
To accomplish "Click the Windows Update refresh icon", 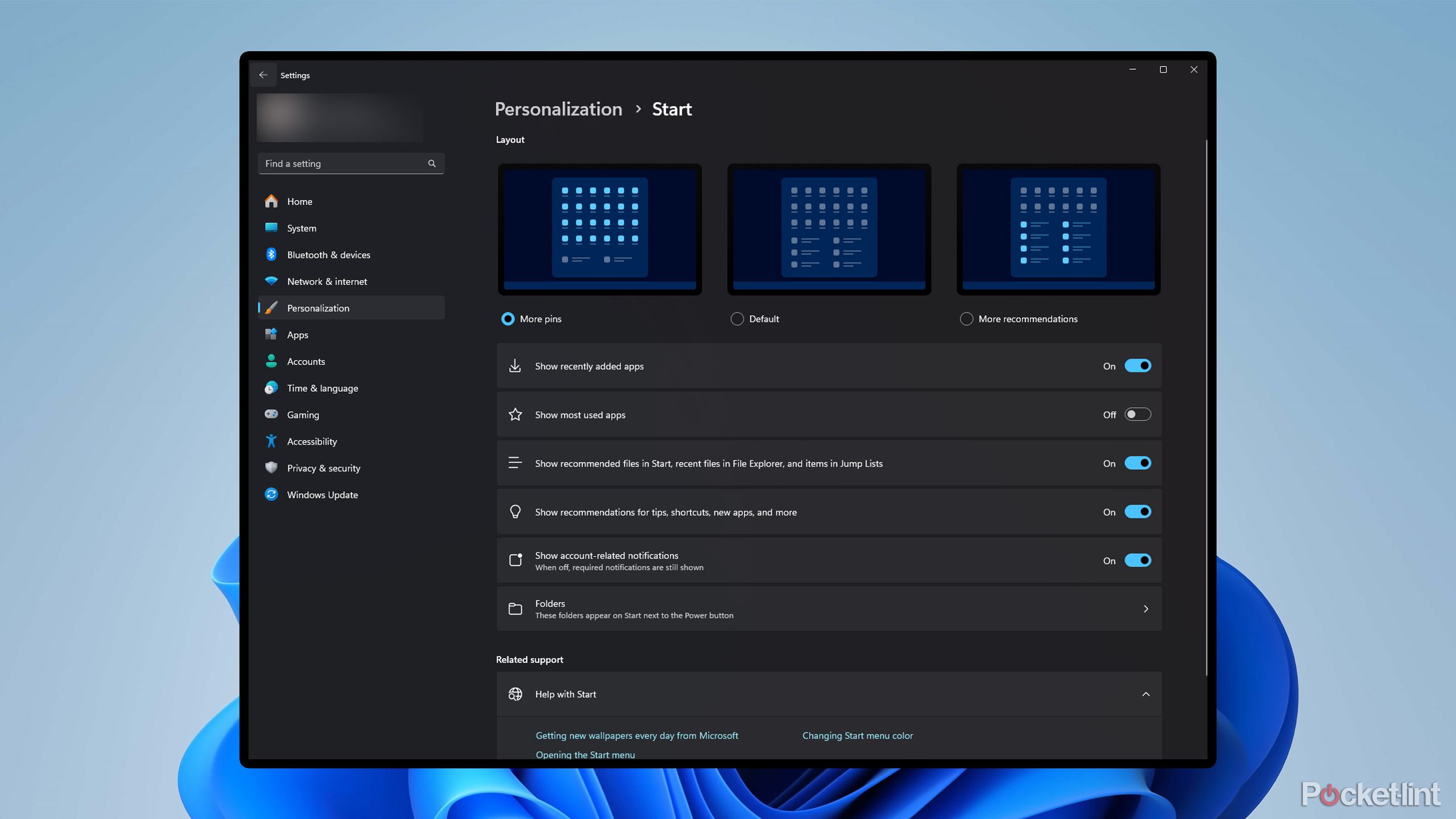I will point(271,494).
